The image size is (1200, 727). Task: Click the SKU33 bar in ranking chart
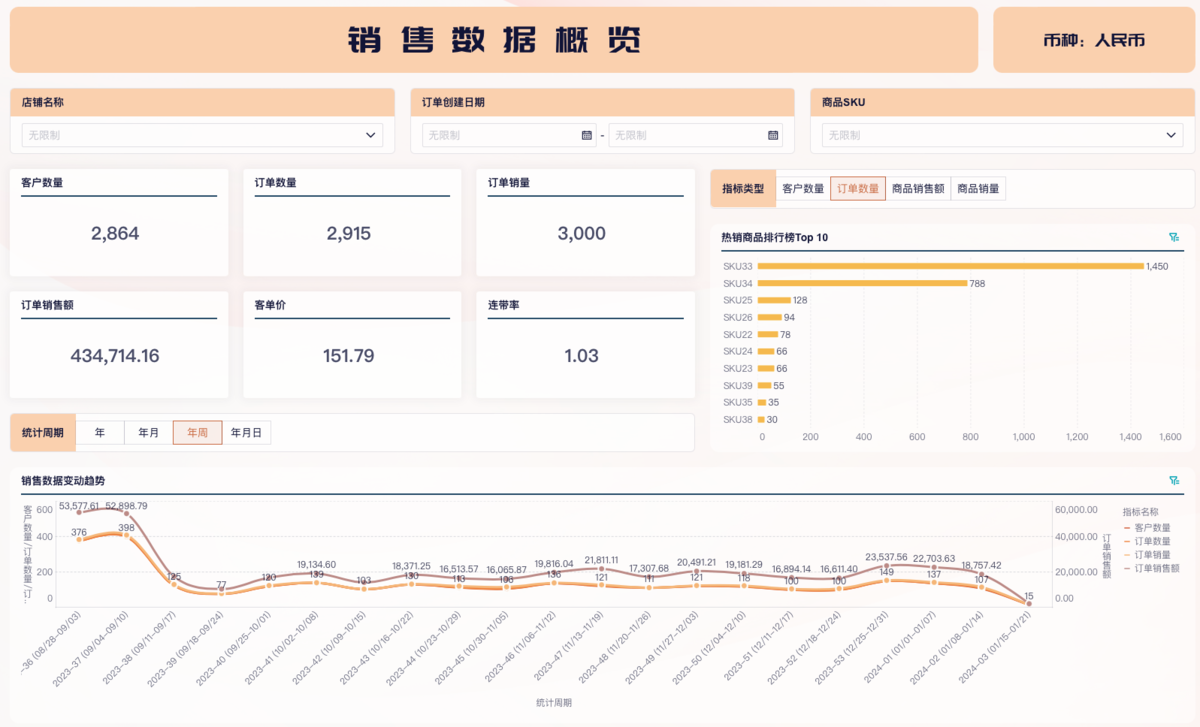[x=950, y=266]
